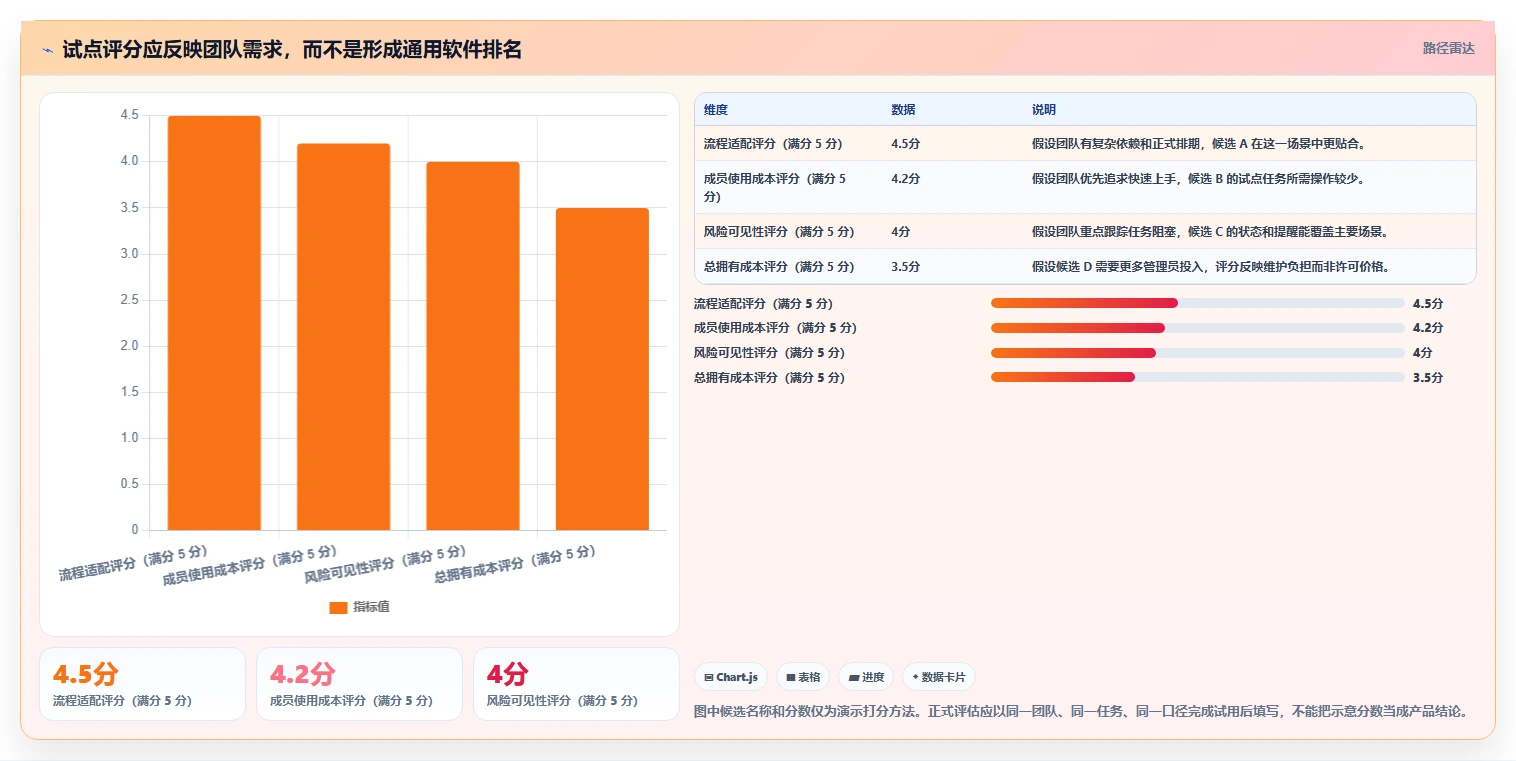The image size is (1516, 761).
Task: Click the 4.2分 card value
Action: [x=303, y=674]
